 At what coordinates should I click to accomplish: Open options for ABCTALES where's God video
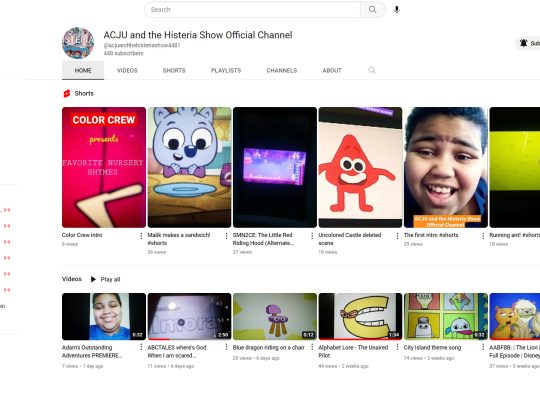226,347
